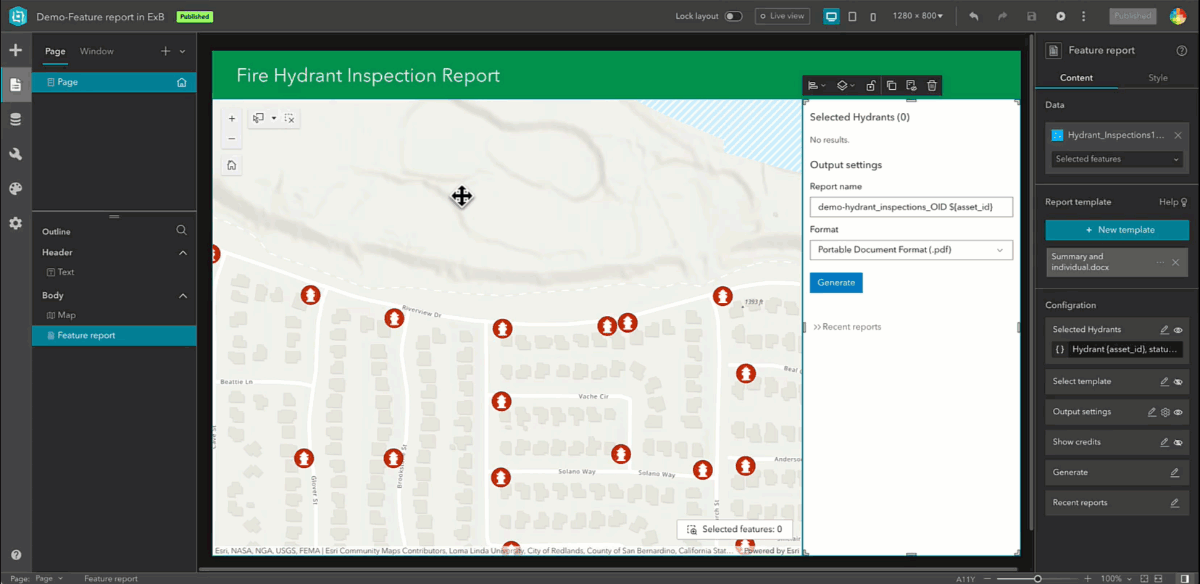
Task: Switch to the Style tab
Action: pyautogui.click(x=1157, y=78)
